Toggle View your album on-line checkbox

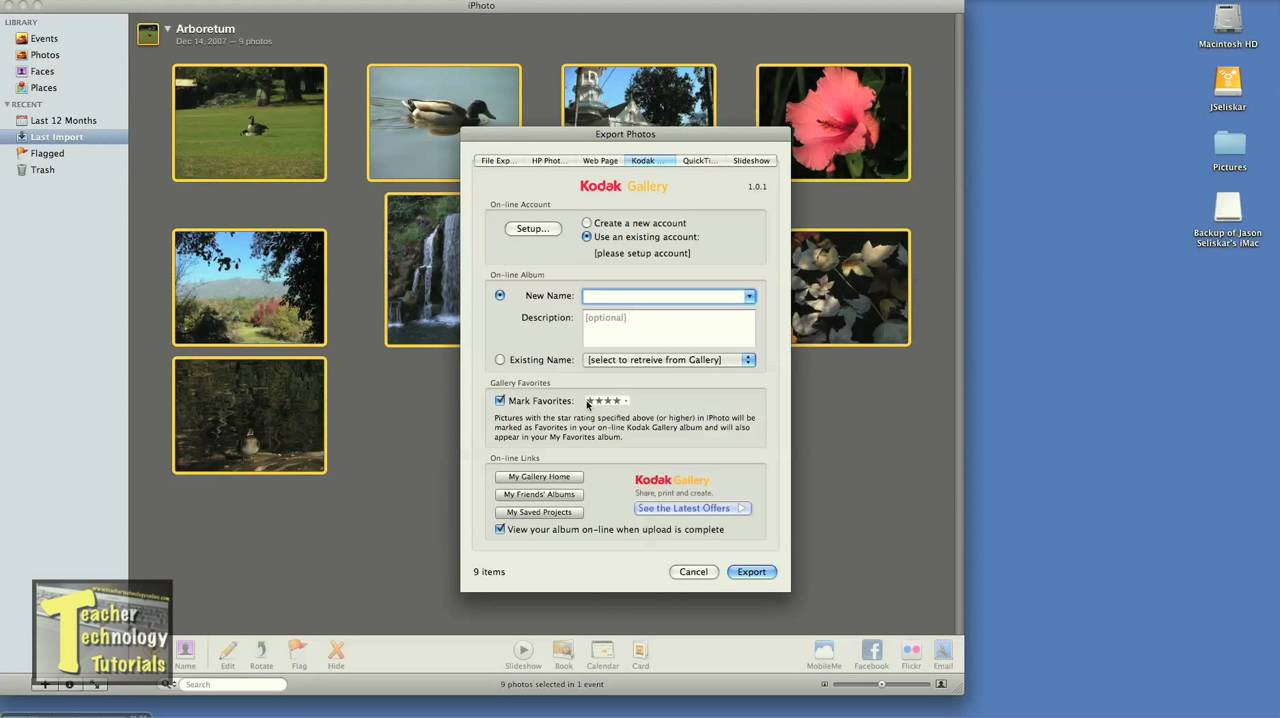(500, 529)
